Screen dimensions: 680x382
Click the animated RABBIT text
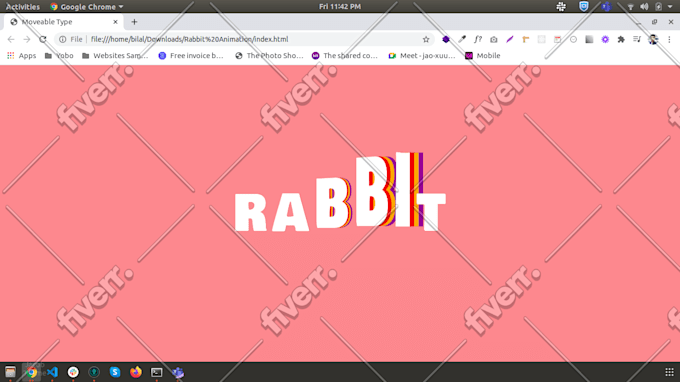(340, 192)
